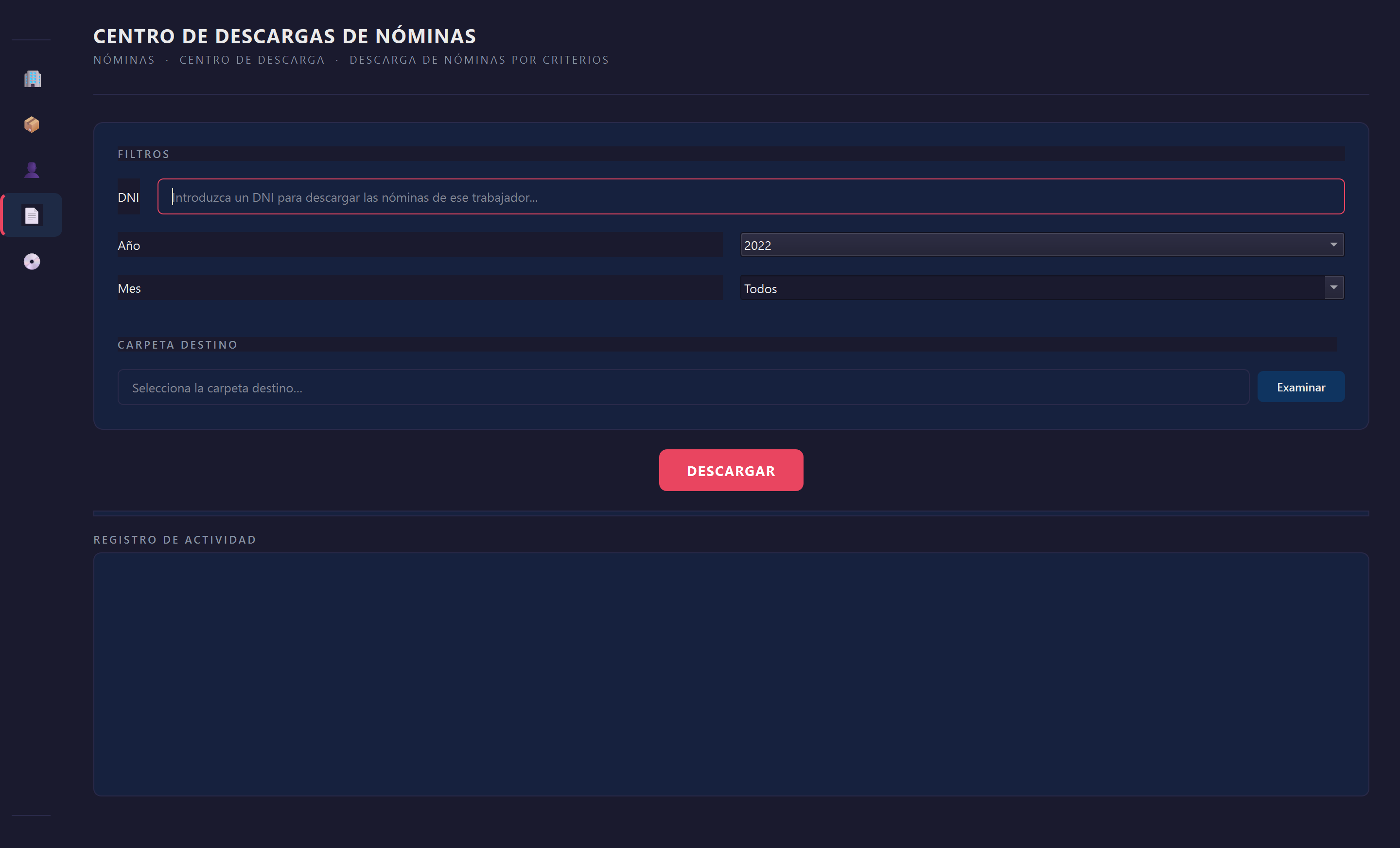The width and height of the screenshot is (1400, 848).
Task: Click inside the Registro de Actividad log area
Action: point(731,674)
